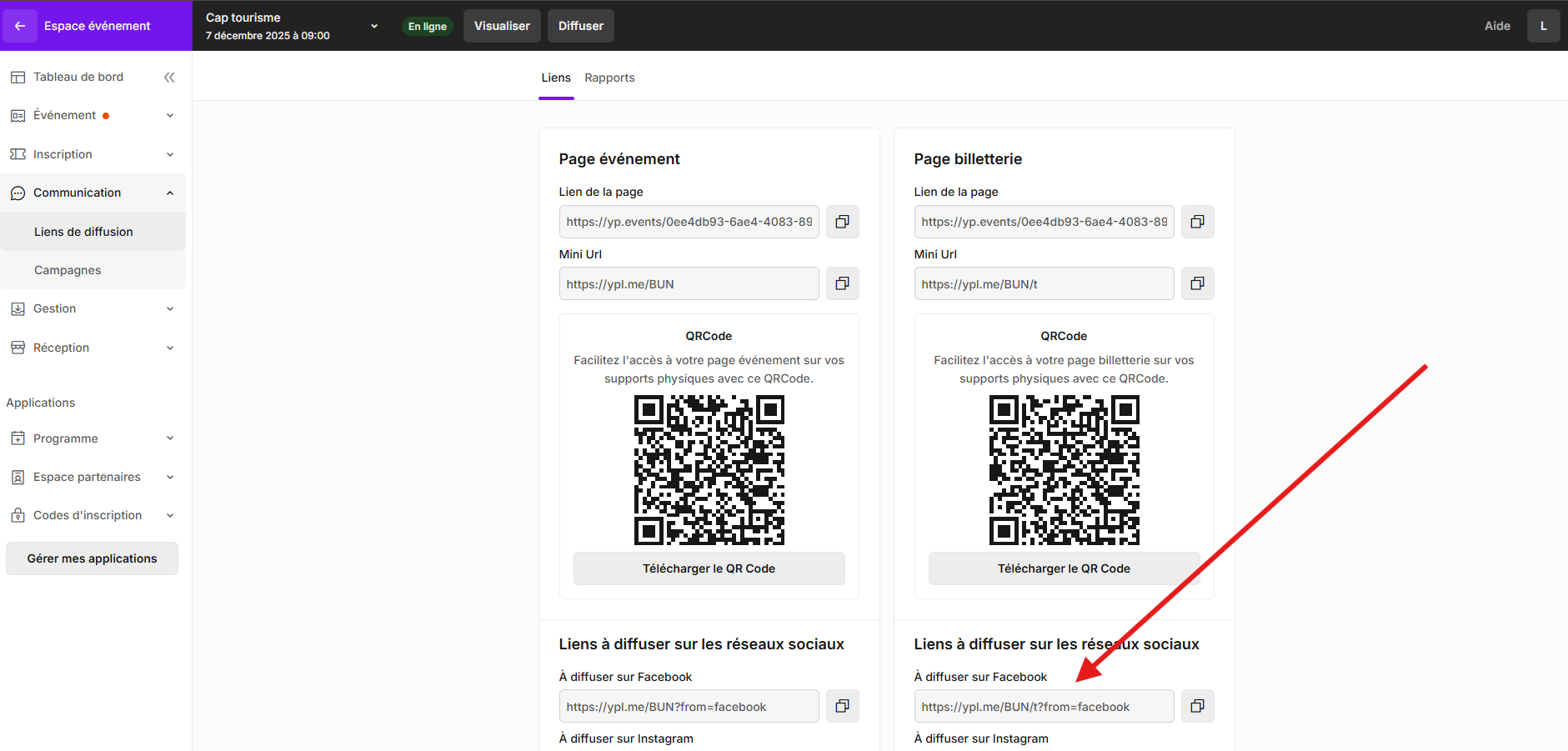Open the user avatar L menu
This screenshot has width=1568, height=751.
[x=1544, y=26]
